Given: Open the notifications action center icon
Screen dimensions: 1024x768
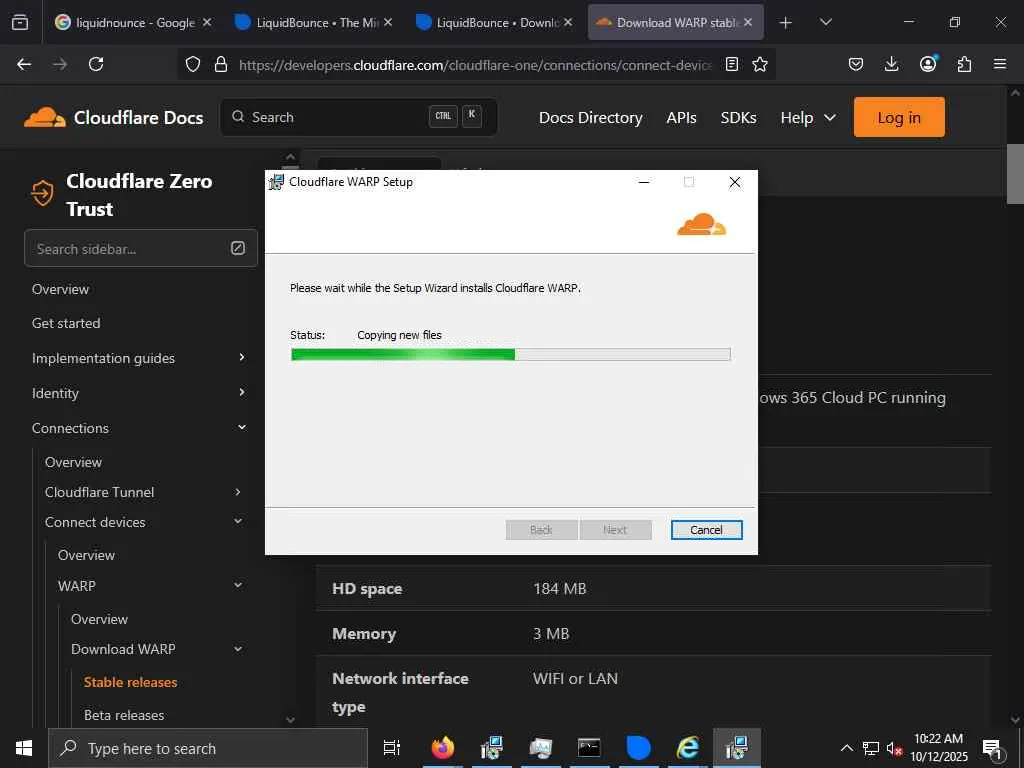Looking at the screenshot, I should click(992, 749).
